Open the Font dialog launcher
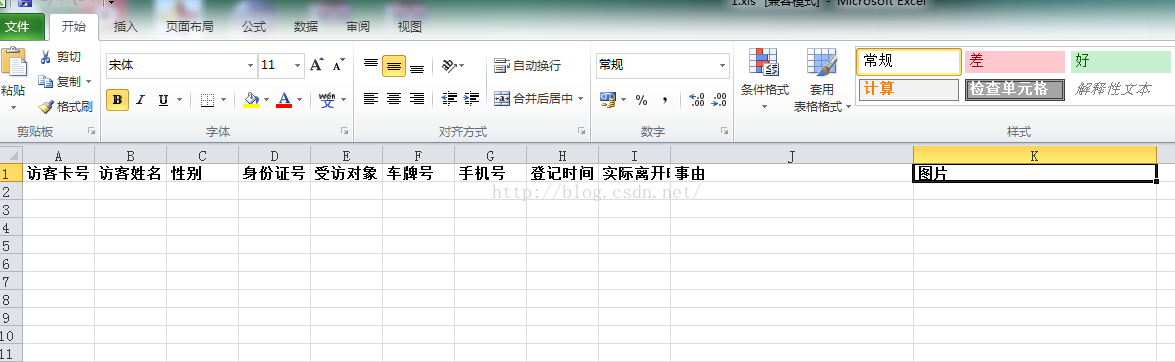 [x=345, y=131]
